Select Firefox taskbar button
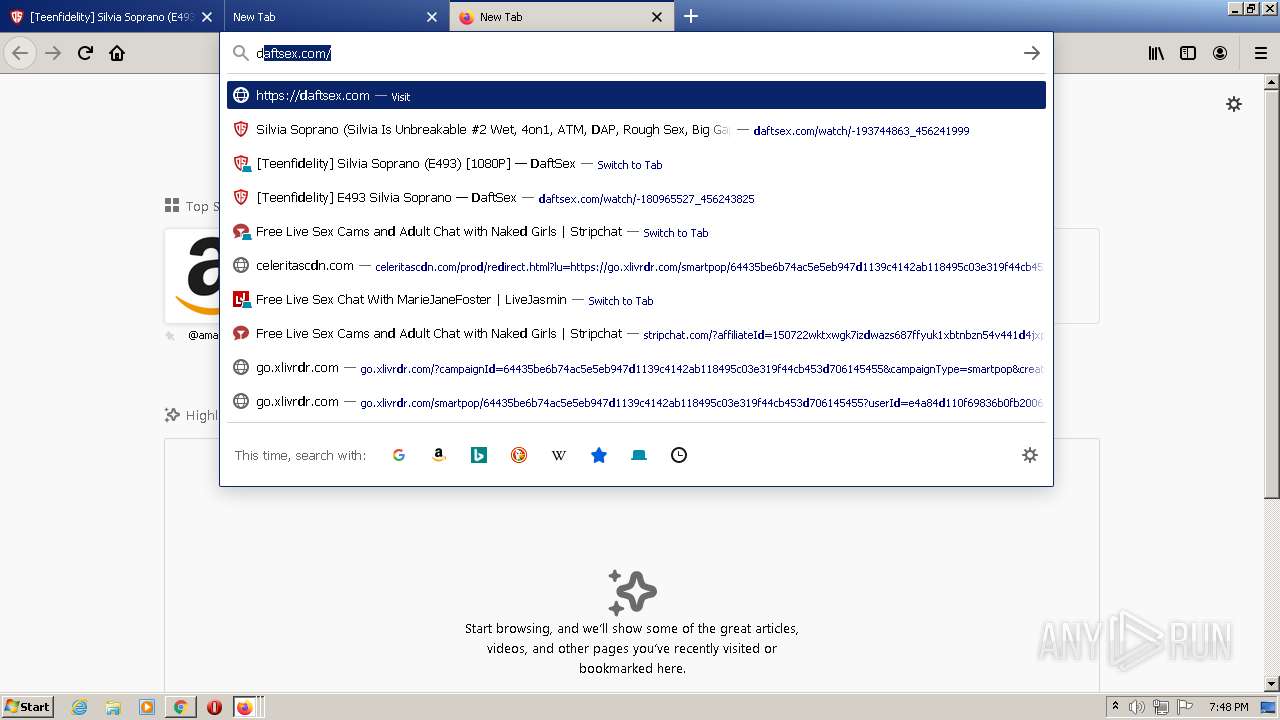This screenshot has height=720, width=1280. [245, 707]
